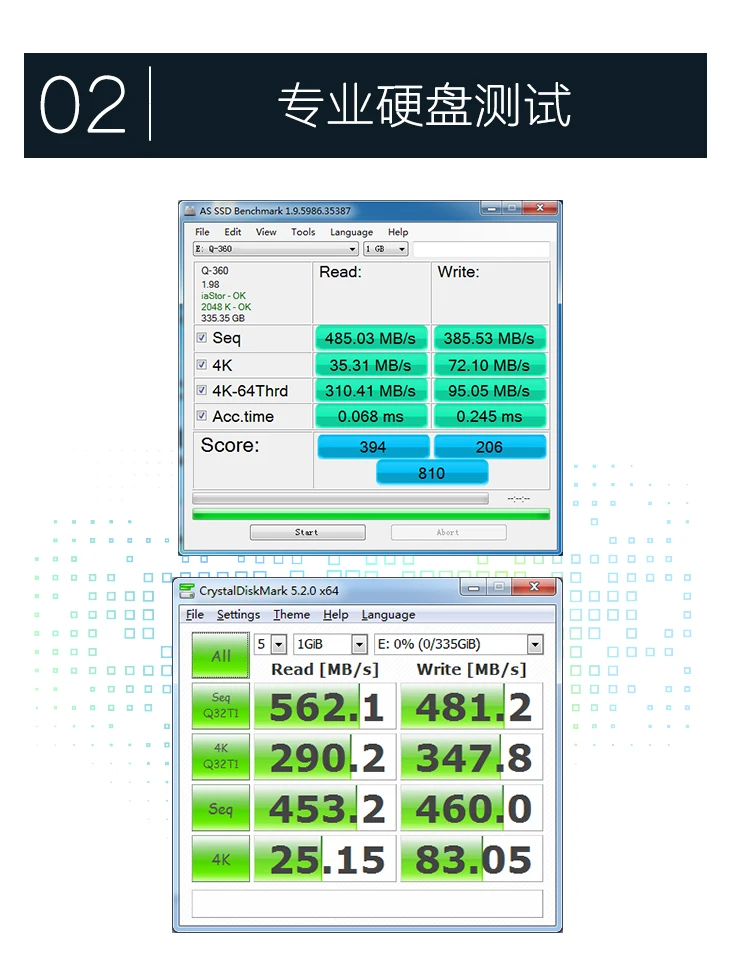Toggle the Seq test checkbox in AS SSD
This screenshot has height=960, width=750.
201,338
